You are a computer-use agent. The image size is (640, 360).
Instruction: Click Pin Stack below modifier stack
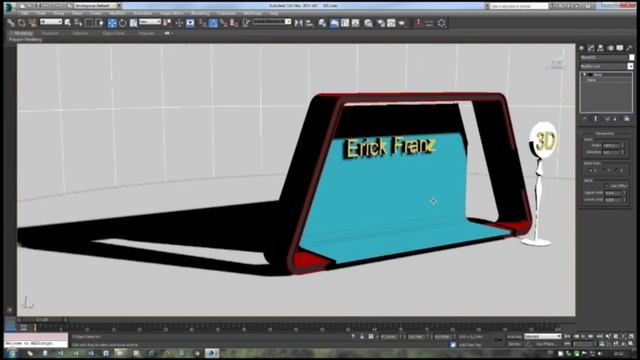click(x=585, y=119)
